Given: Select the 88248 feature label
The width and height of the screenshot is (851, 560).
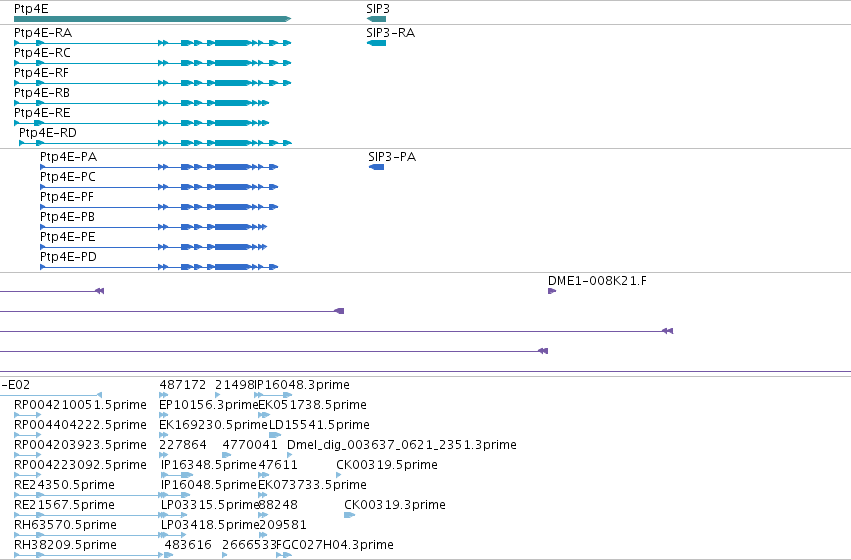Looking at the screenshot, I should tap(278, 505).
